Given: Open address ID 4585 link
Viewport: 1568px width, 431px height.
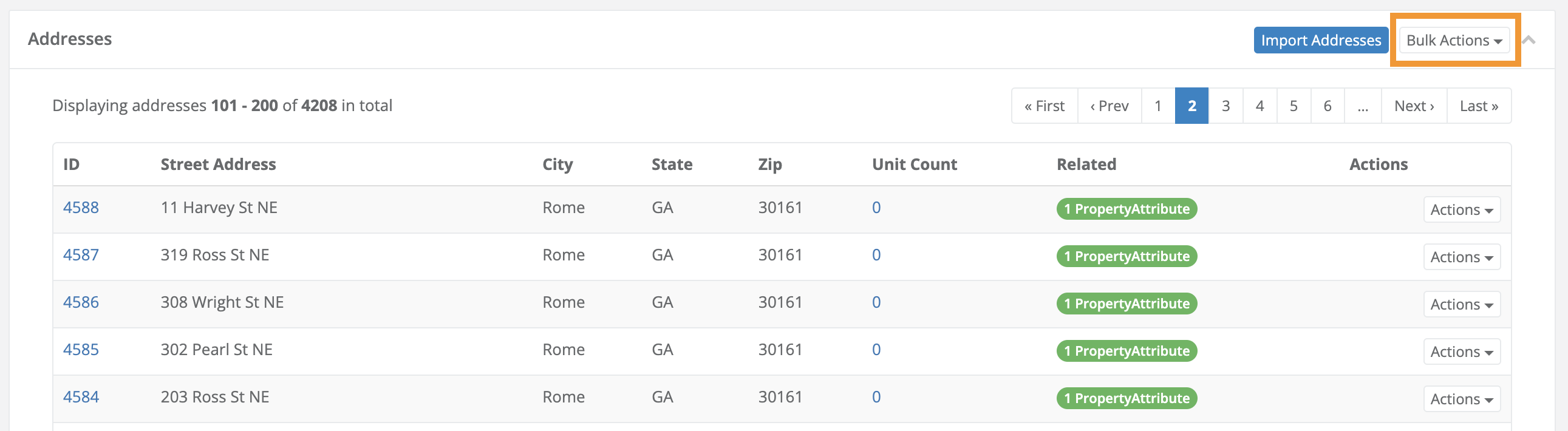Looking at the screenshot, I should coord(81,350).
